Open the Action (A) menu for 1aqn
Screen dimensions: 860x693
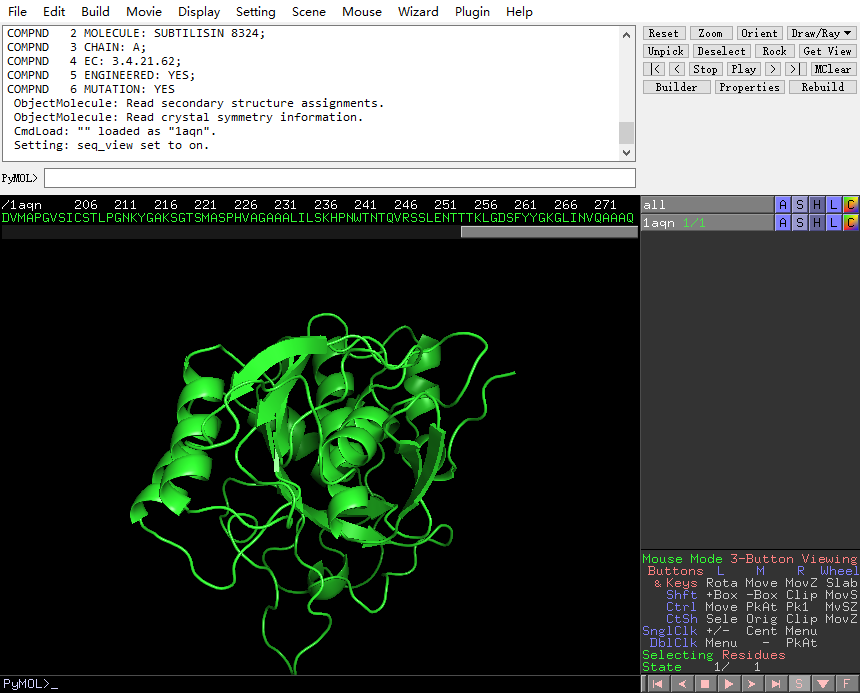783,222
